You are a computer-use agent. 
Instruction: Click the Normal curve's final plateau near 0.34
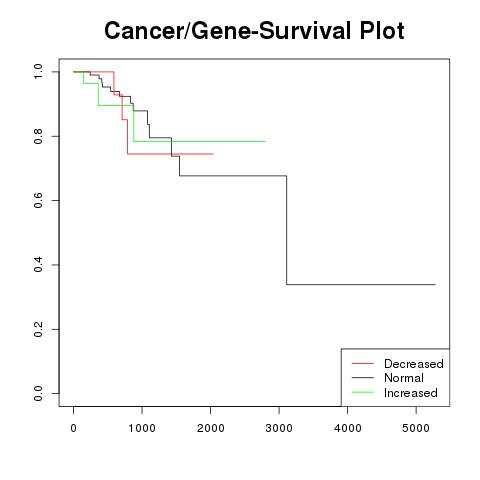click(361, 284)
